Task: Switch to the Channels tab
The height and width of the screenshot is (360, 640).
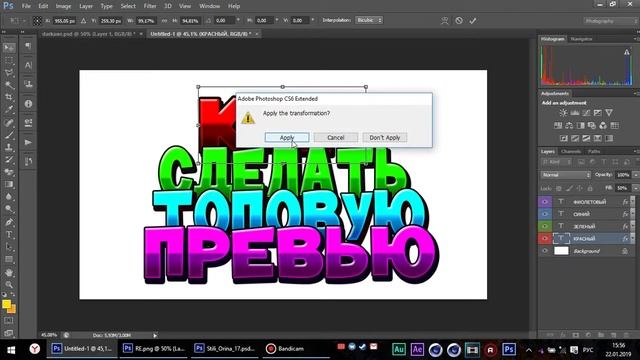Action: click(571, 151)
